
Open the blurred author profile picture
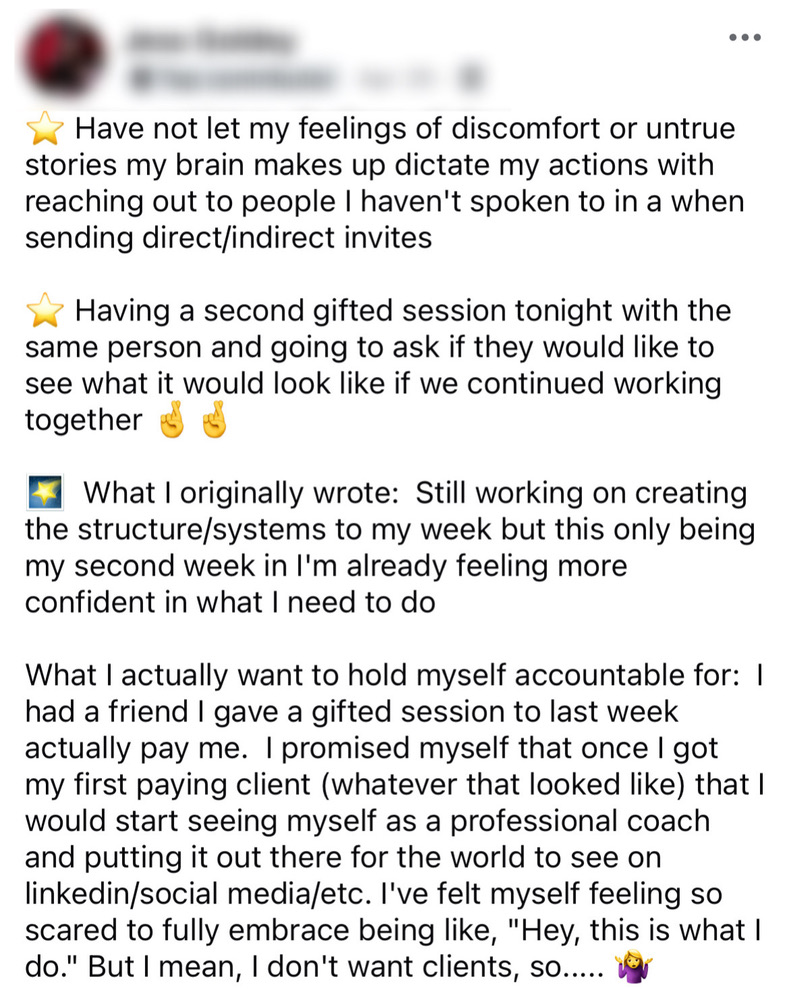[64, 57]
